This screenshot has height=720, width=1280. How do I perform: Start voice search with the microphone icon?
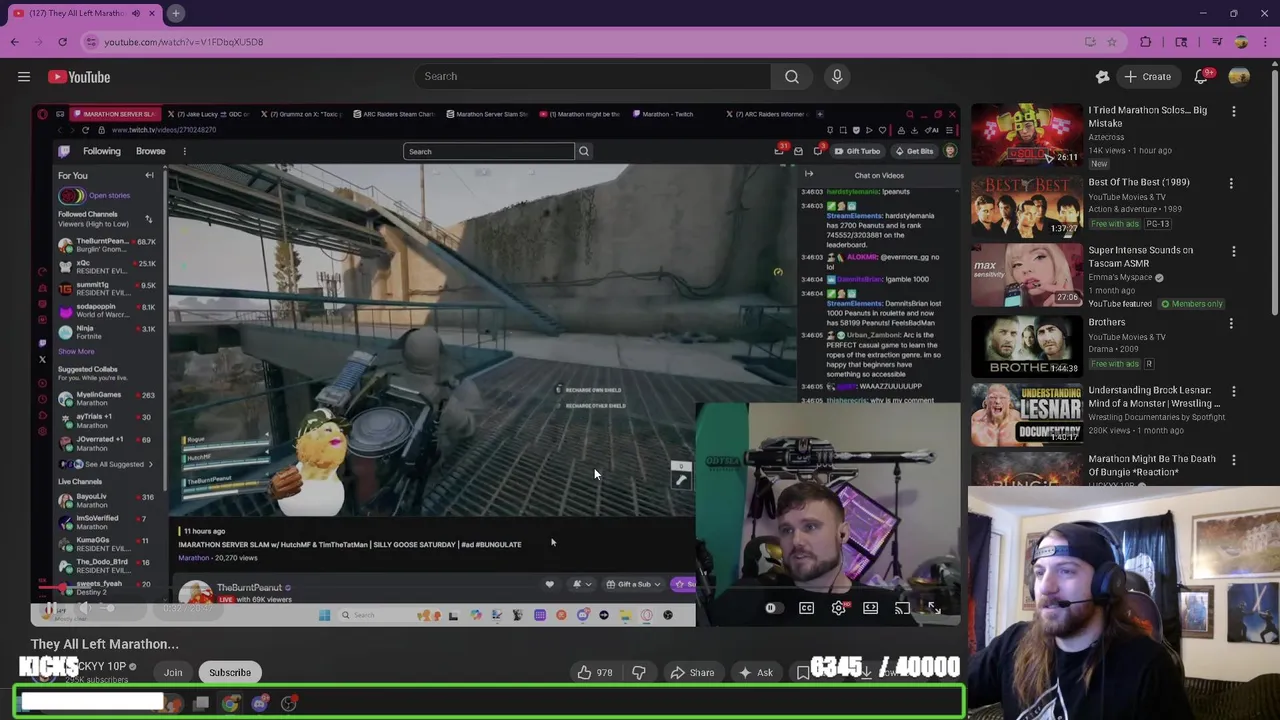coord(837,76)
